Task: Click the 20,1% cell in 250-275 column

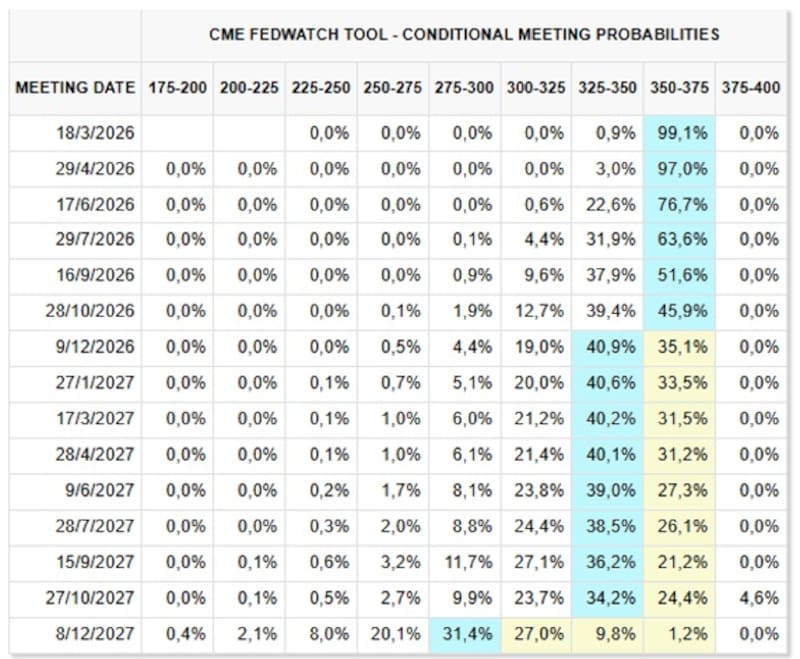Action: [x=393, y=634]
